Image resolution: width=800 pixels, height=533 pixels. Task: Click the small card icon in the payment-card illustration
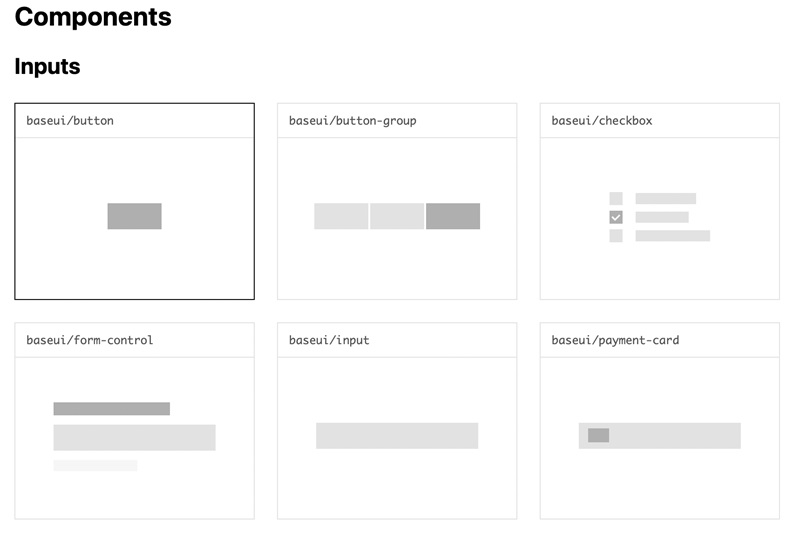coord(598,435)
